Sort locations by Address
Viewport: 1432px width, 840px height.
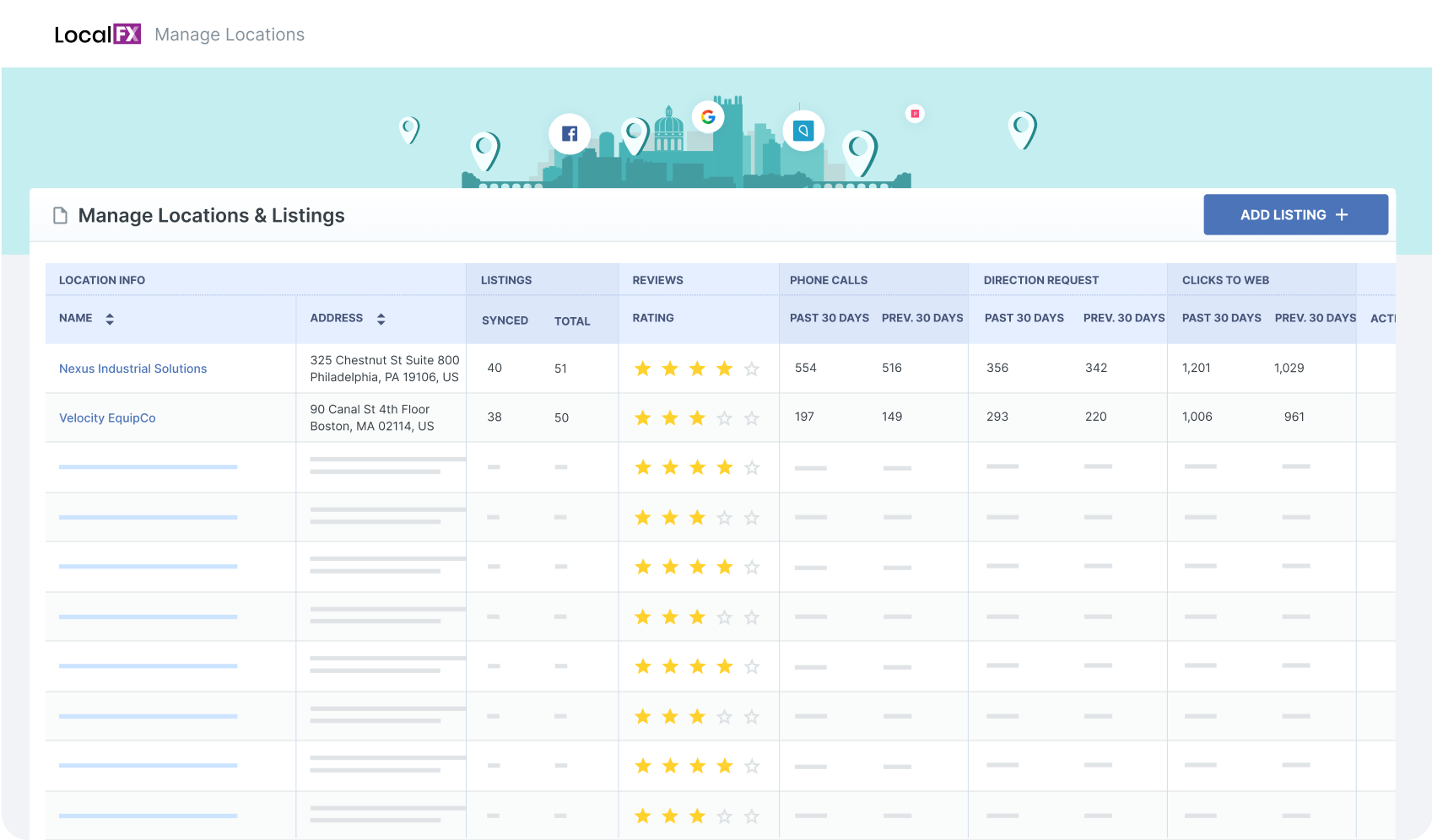[x=381, y=318]
